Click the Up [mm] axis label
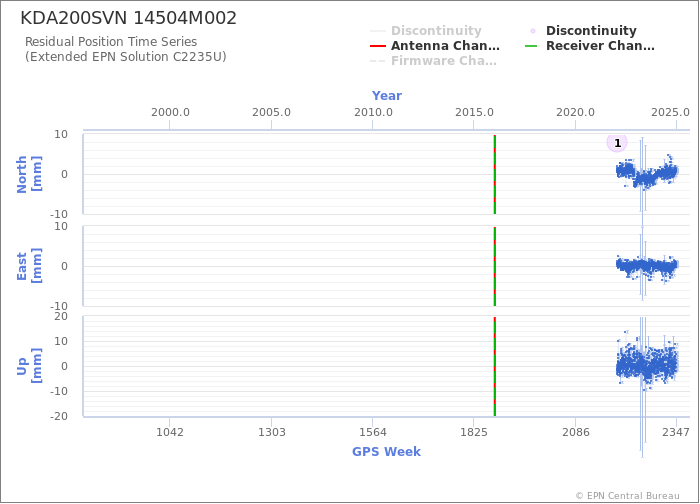This screenshot has width=700, height=504. click(x=29, y=366)
